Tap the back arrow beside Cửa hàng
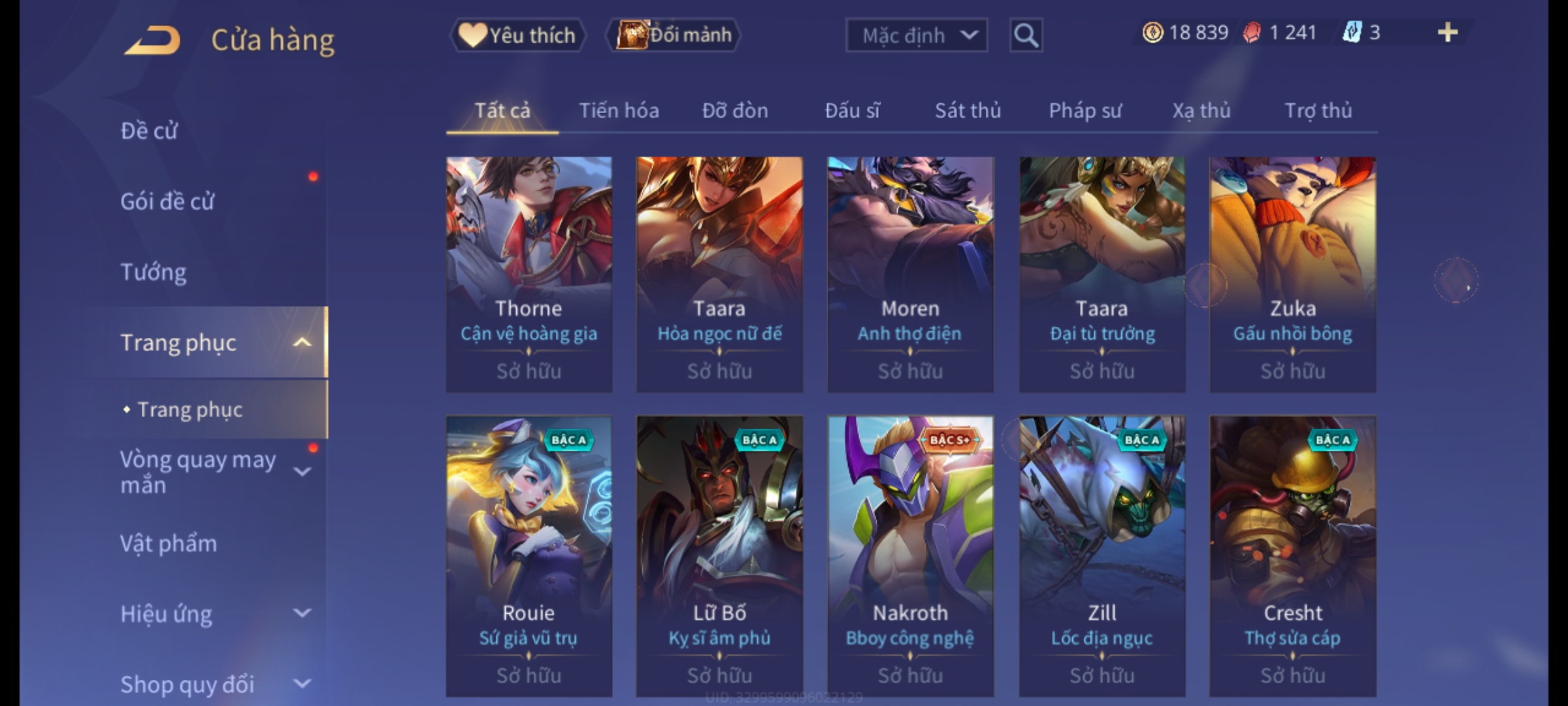The width and height of the screenshot is (1568, 706). tap(152, 41)
